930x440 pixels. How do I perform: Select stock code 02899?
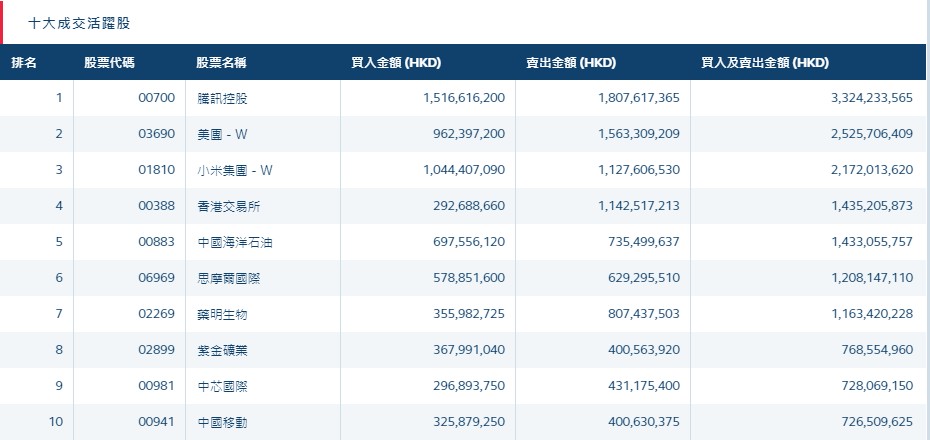tap(157, 350)
